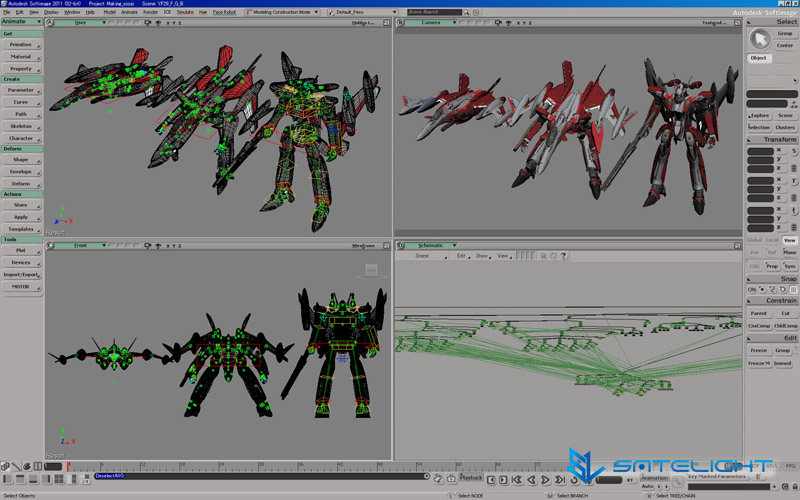Click the next frame step icon
This screenshot has width=800, height=500.
[x=503, y=480]
